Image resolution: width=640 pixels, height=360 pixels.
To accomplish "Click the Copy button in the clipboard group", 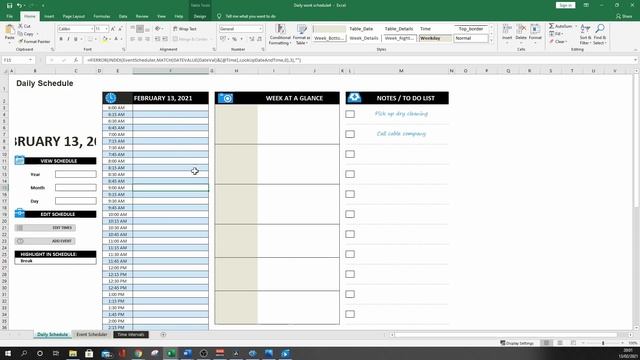I will point(26,34).
